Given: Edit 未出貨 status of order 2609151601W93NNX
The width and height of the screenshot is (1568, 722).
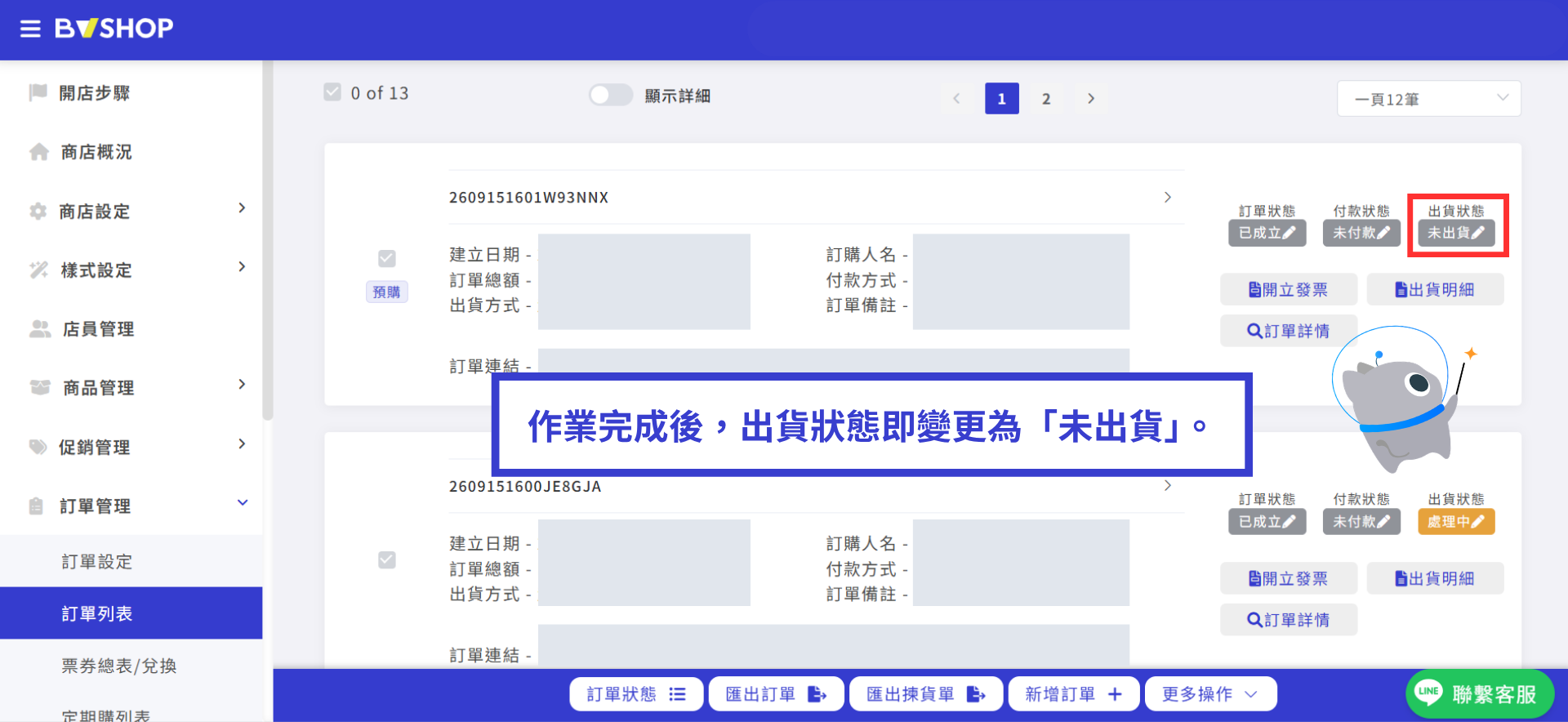Looking at the screenshot, I should [1456, 233].
